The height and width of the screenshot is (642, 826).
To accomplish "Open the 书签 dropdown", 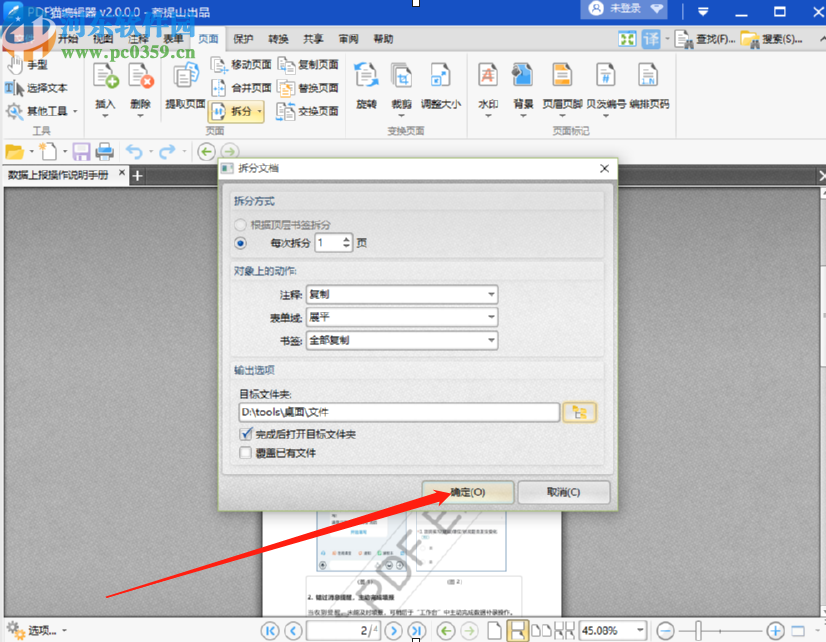I will pos(402,340).
